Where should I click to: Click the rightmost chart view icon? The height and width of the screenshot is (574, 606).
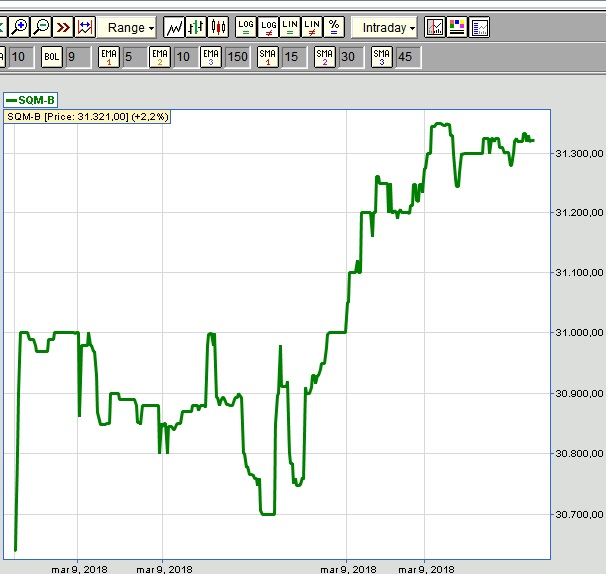(479, 27)
